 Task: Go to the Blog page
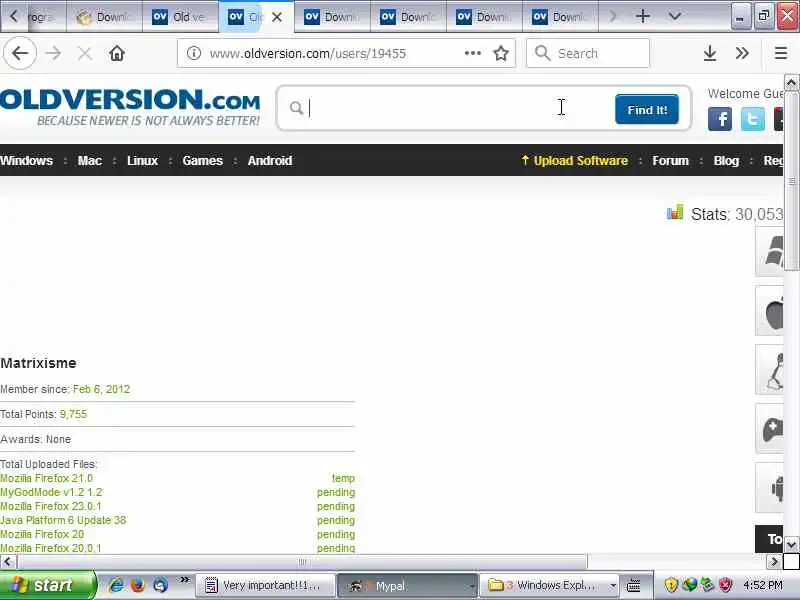coord(726,161)
